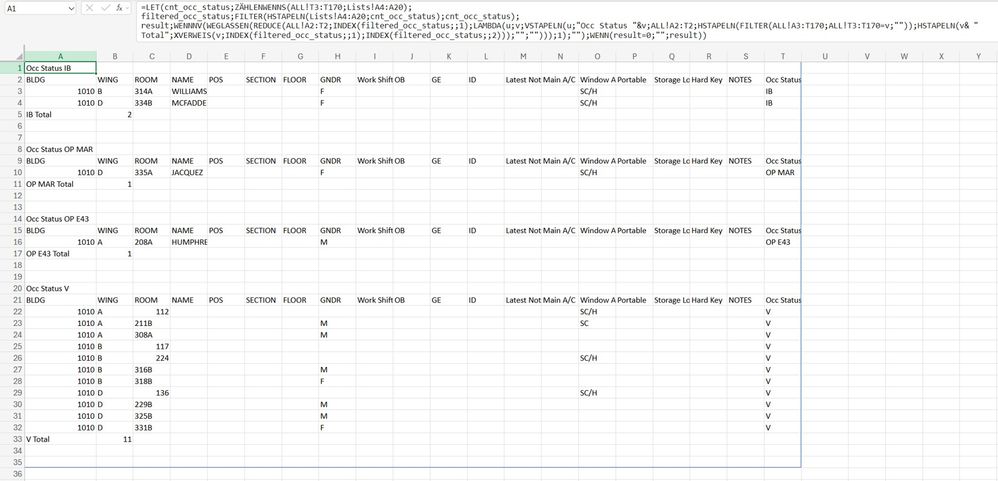Click 'BLDG' header cell in row 2
This screenshot has height=481, width=998.
click(60, 80)
